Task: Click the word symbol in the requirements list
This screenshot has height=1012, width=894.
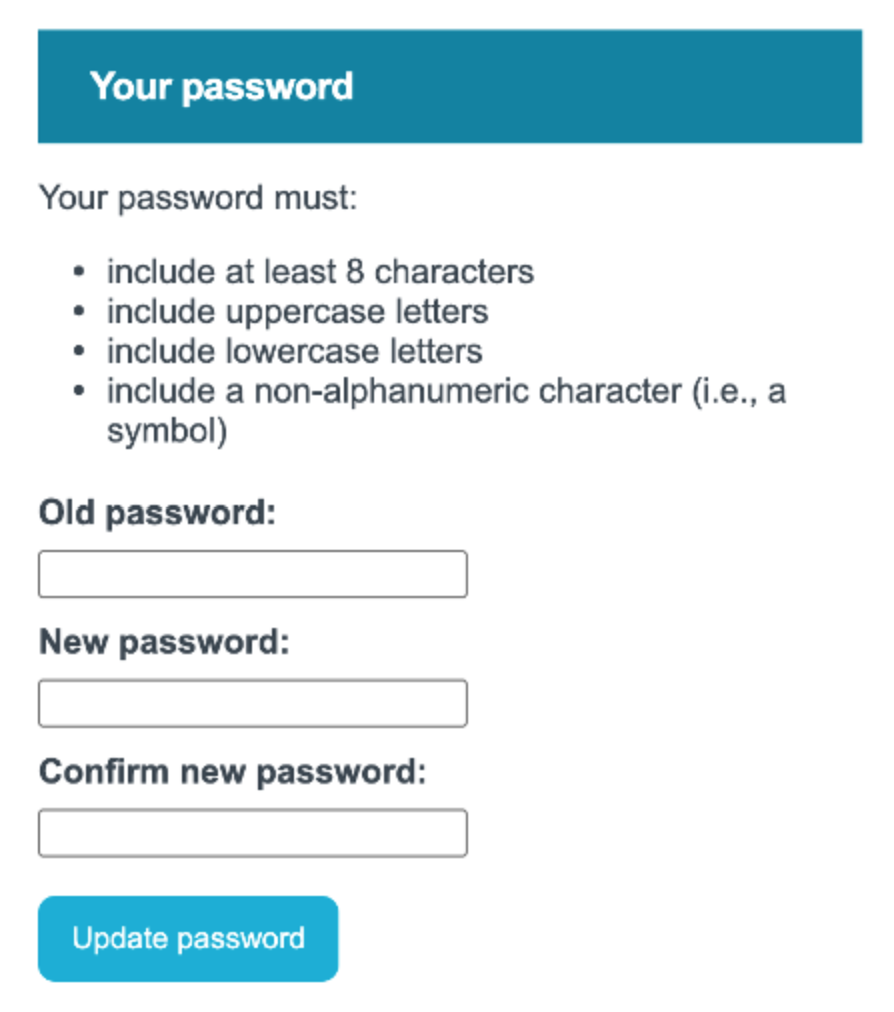Action: (165, 432)
